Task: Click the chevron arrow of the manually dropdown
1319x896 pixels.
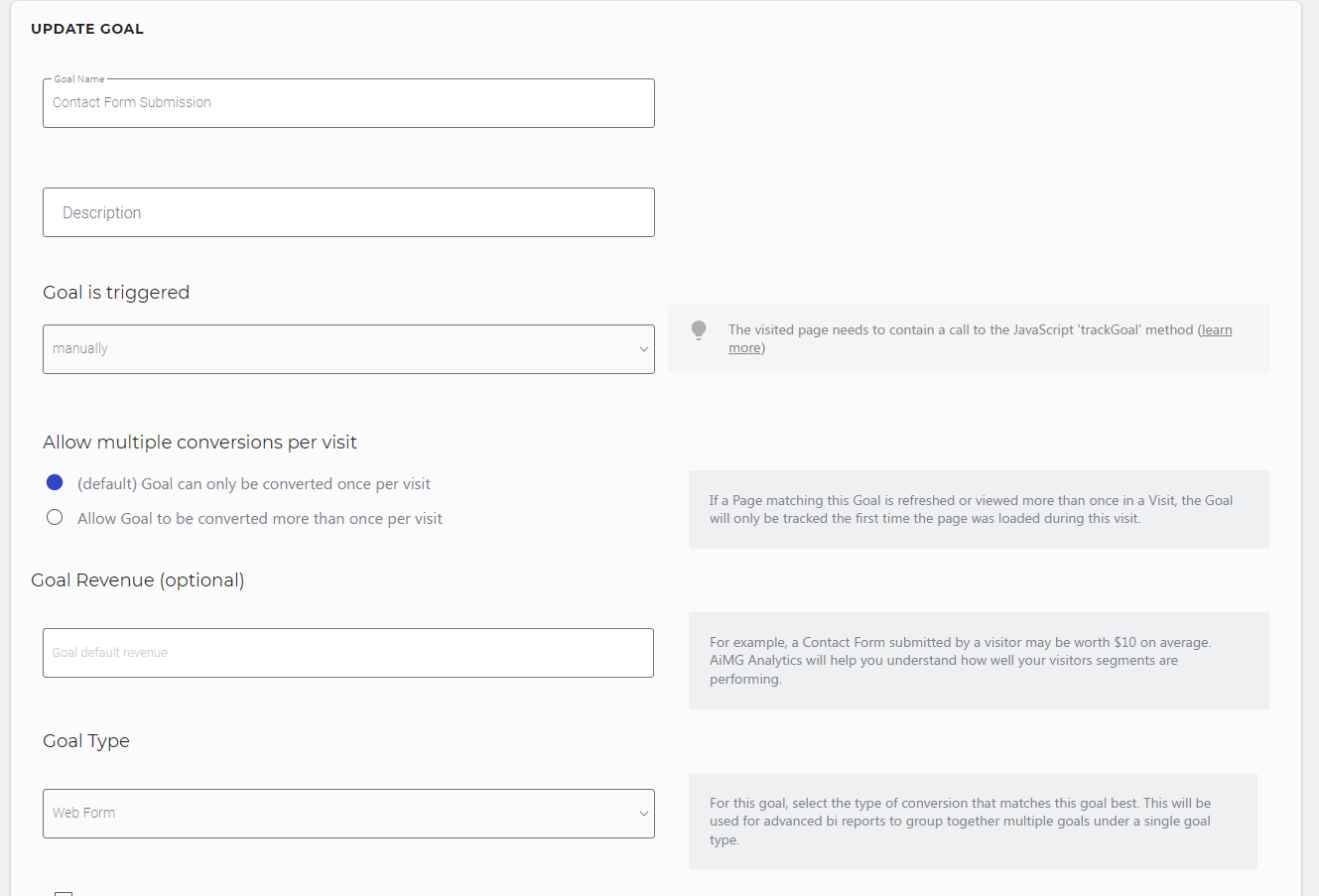Action: (643, 349)
